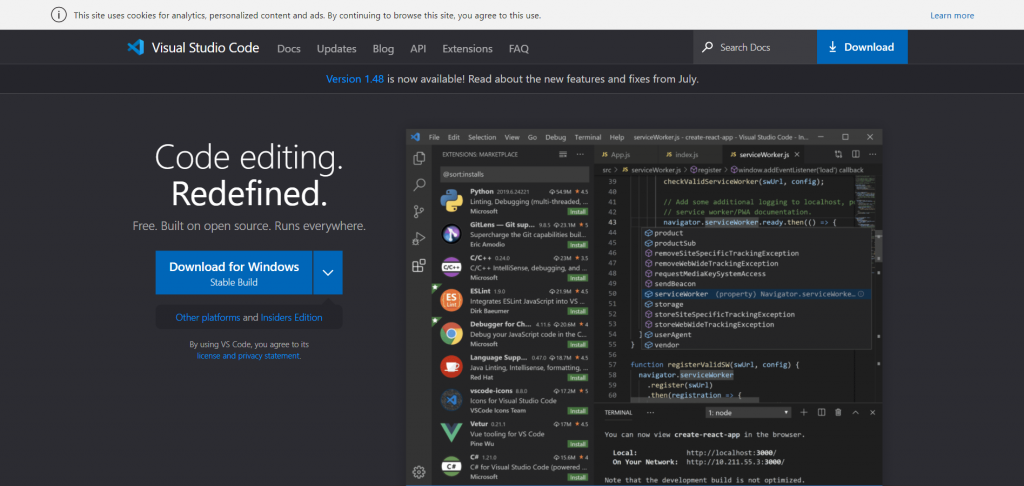
Task: Click the GitLens extension icon
Action: click(451, 233)
